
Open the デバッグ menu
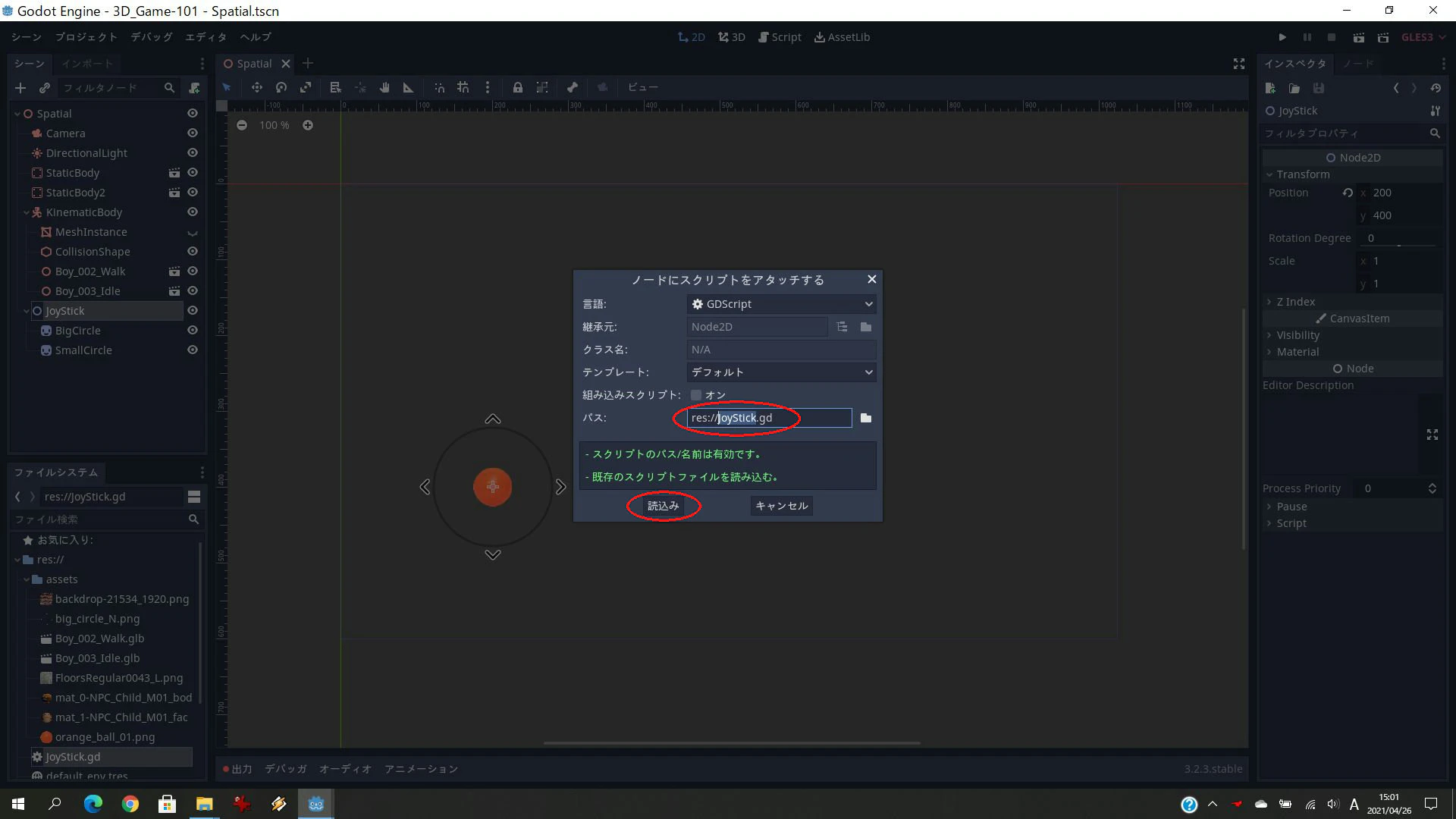point(152,37)
